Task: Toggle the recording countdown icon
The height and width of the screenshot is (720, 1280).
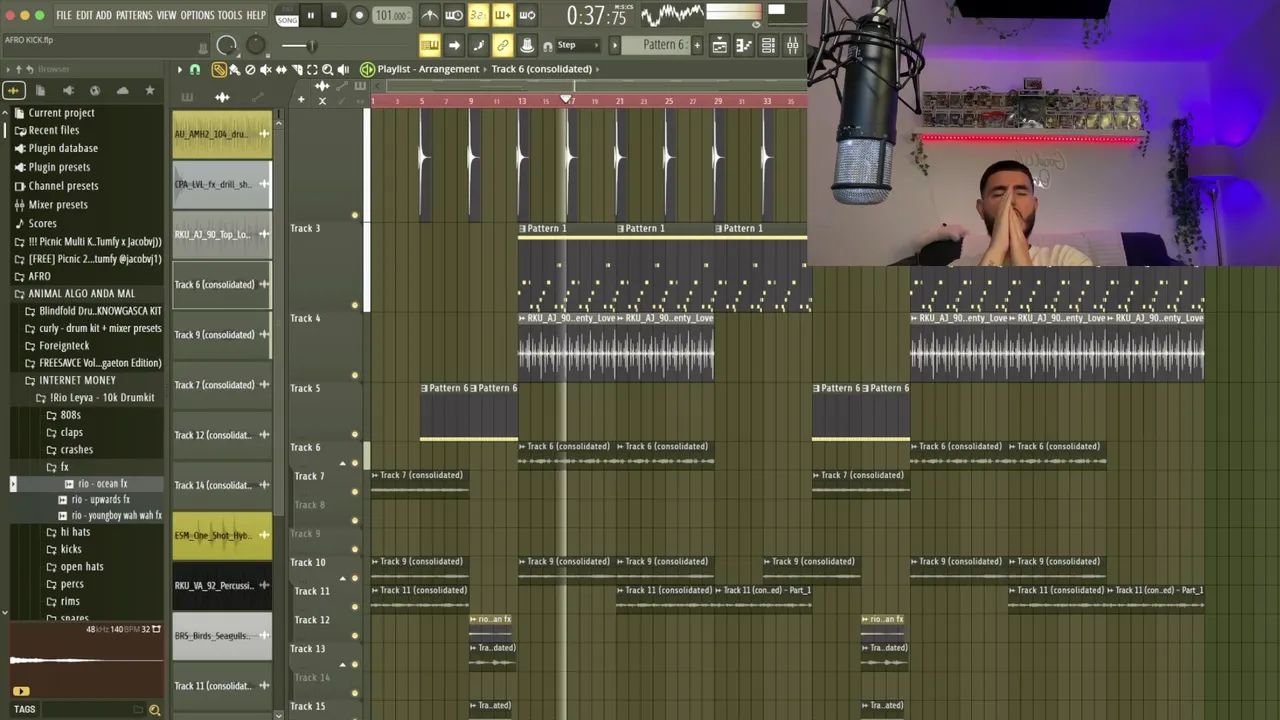Action: [x=478, y=15]
